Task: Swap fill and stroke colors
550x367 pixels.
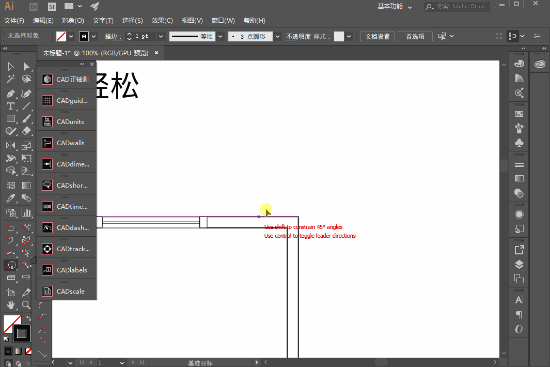Action: 28,318
